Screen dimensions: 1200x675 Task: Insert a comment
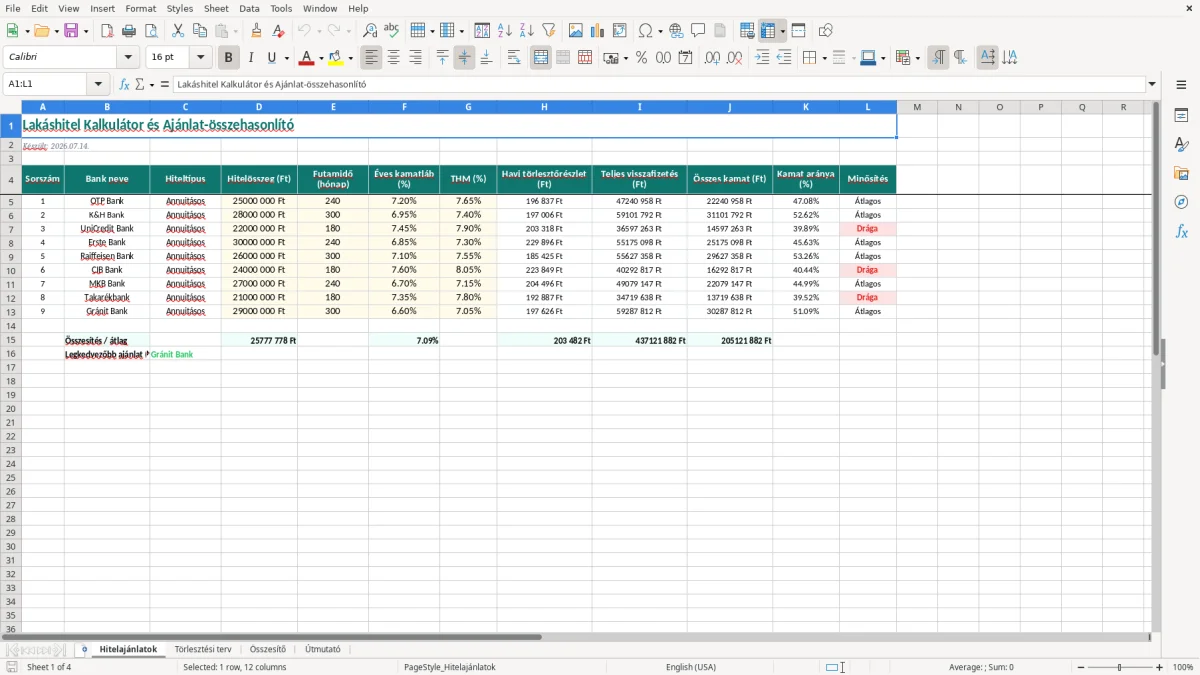coord(698,31)
